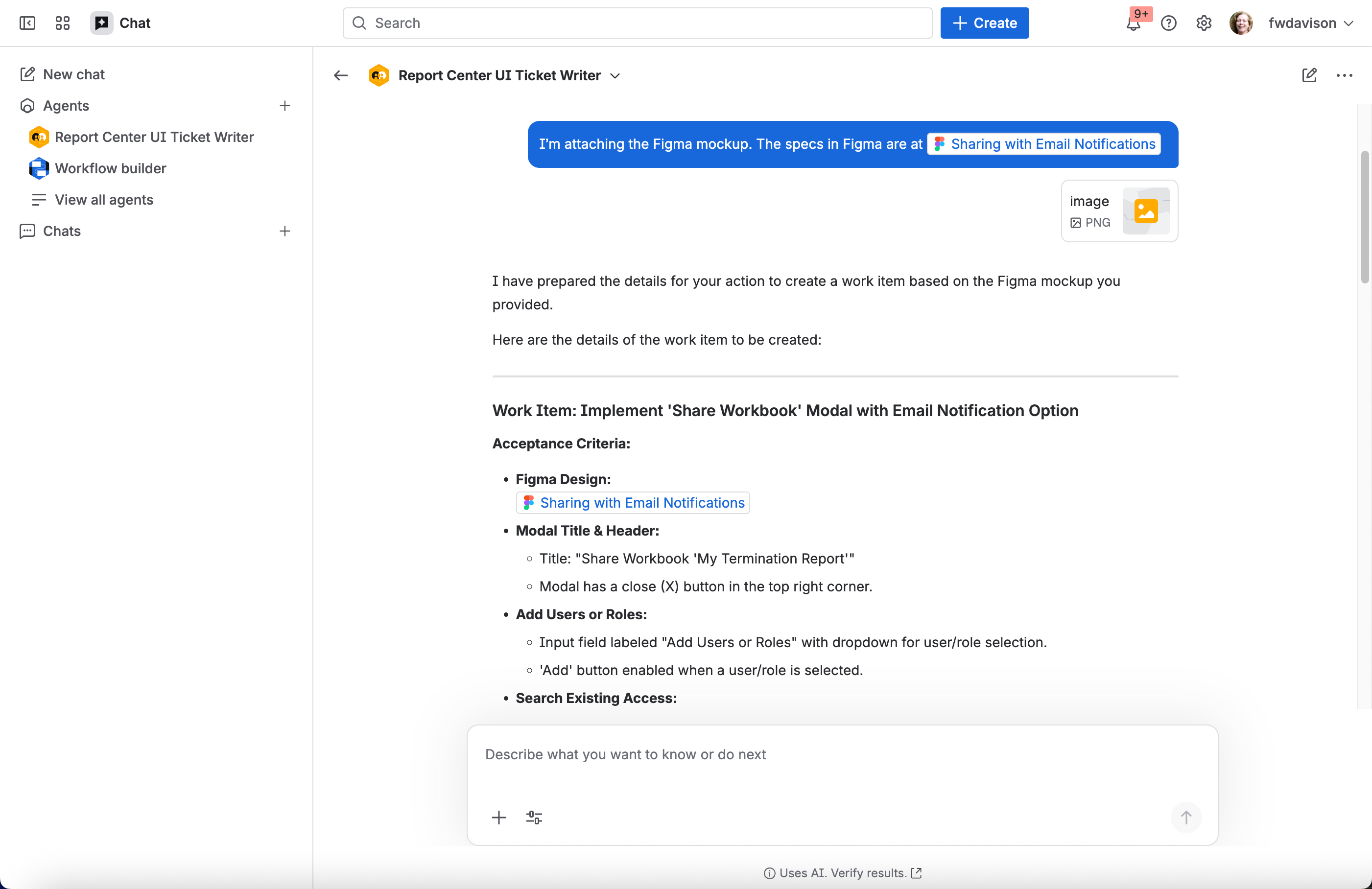1372x889 pixels.
Task: Open the attached image PNG thumbnail
Action: tap(1145, 211)
